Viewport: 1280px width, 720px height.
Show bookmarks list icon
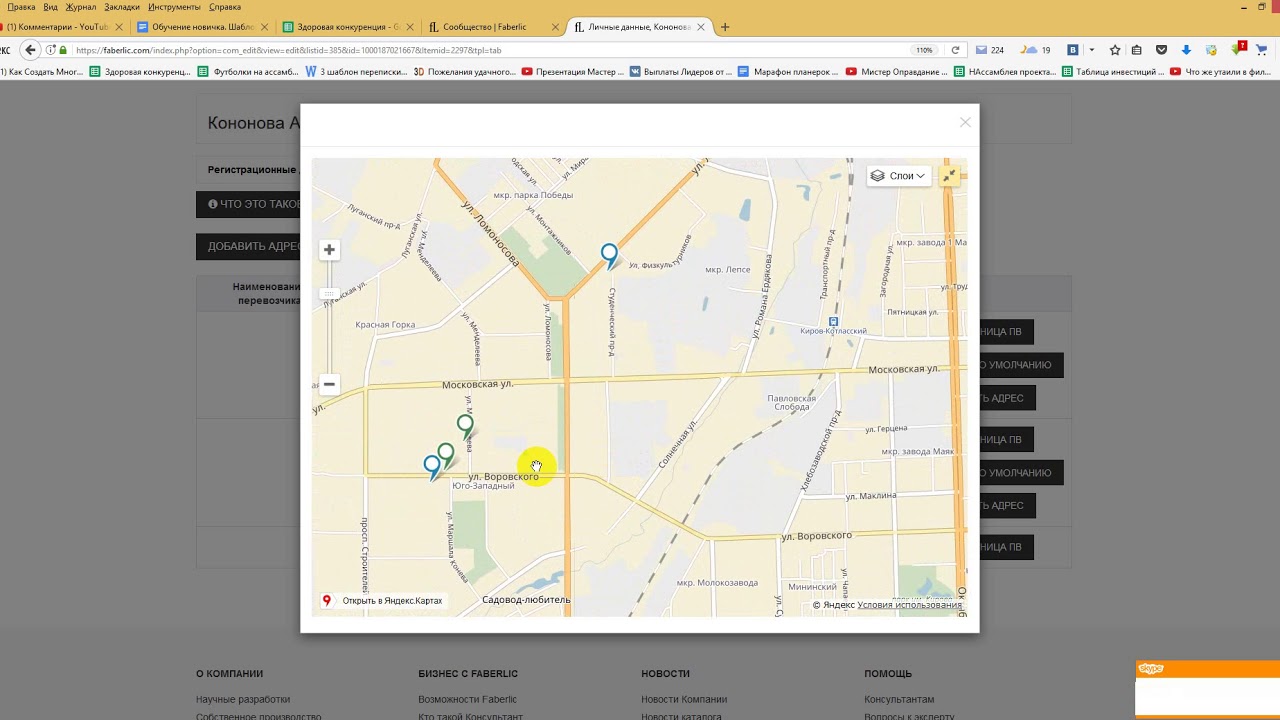click(x=1138, y=50)
